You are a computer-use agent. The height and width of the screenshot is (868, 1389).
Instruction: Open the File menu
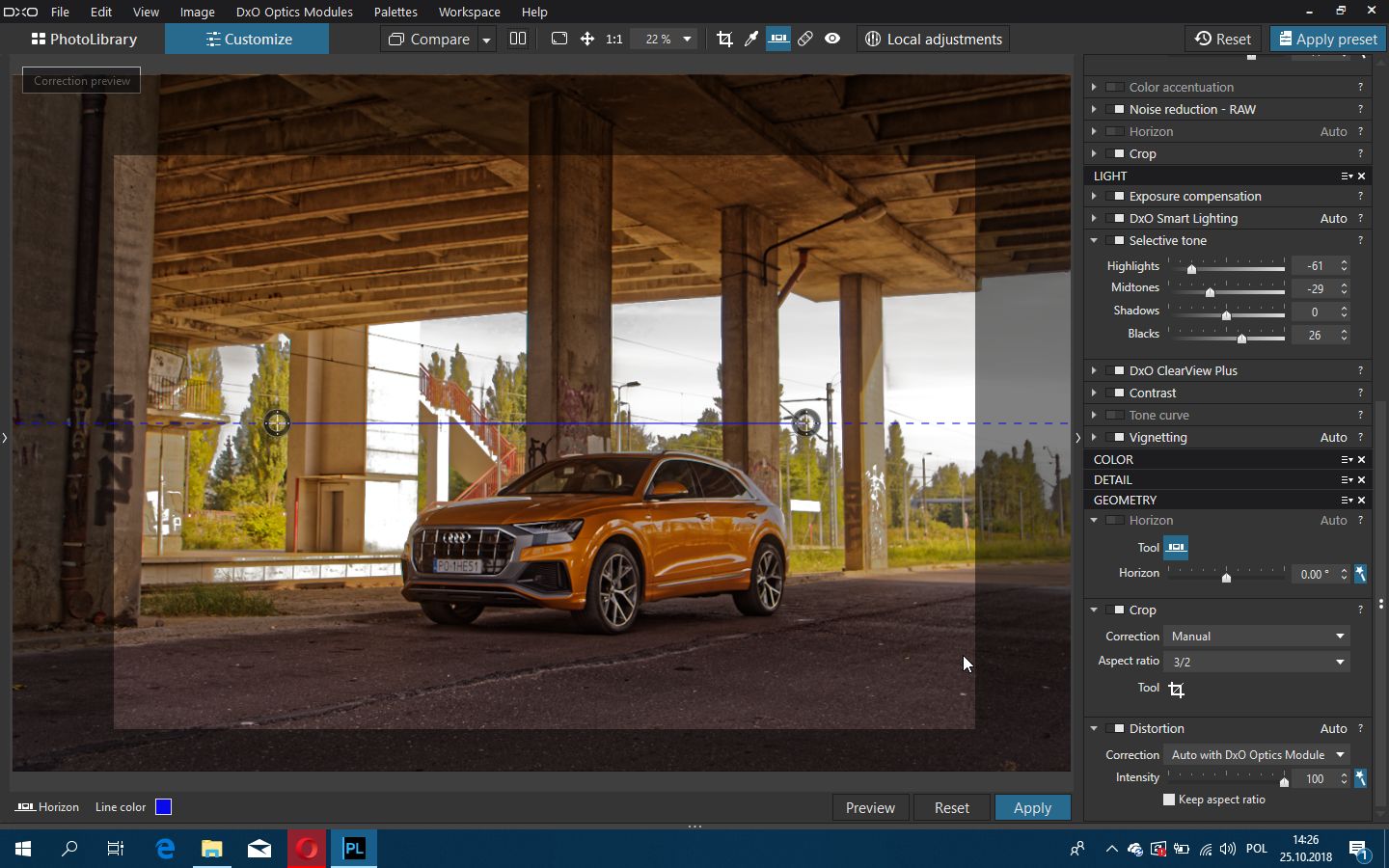(x=60, y=12)
